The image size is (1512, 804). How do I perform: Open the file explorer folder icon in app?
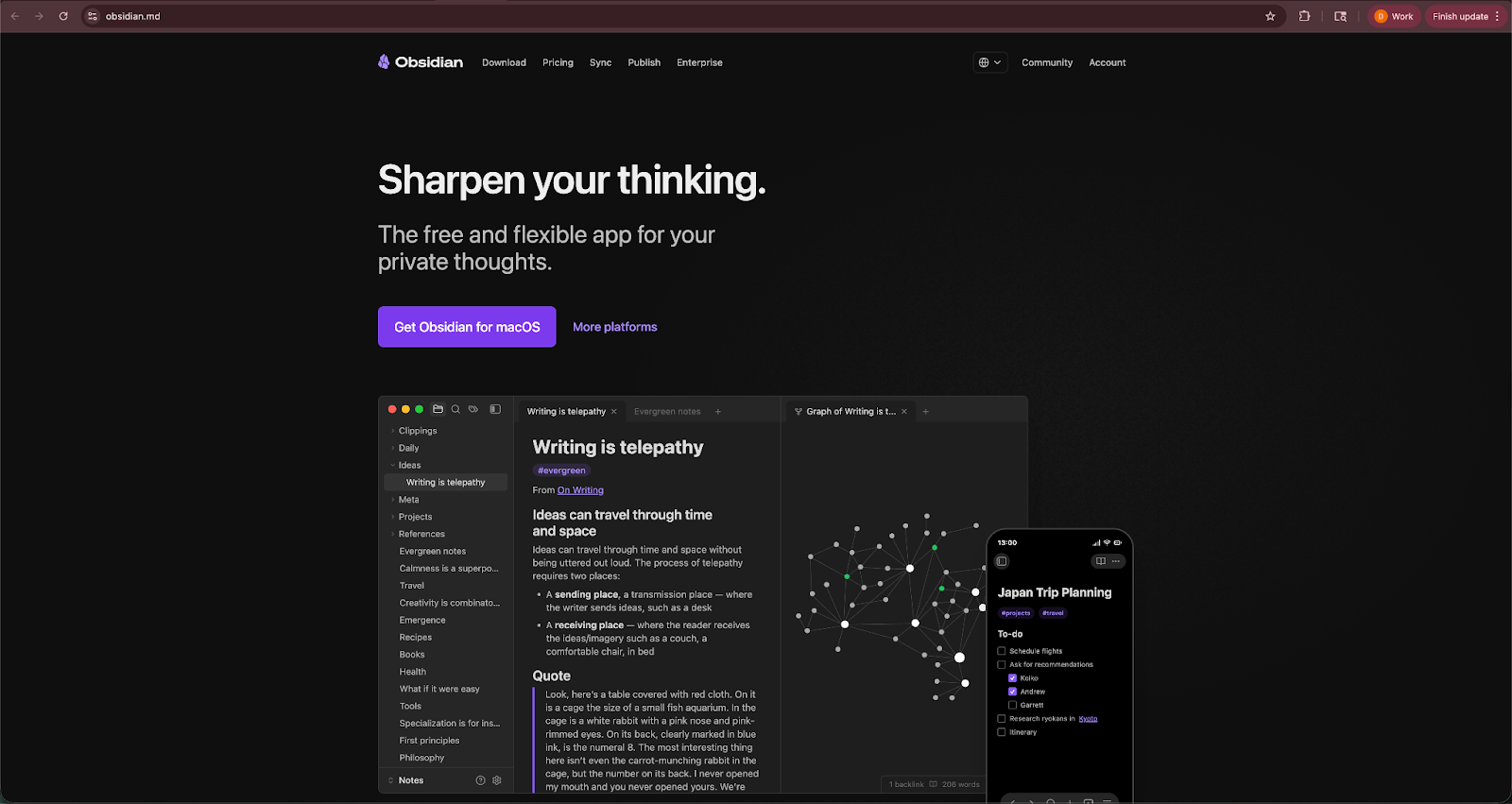coord(438,409)
